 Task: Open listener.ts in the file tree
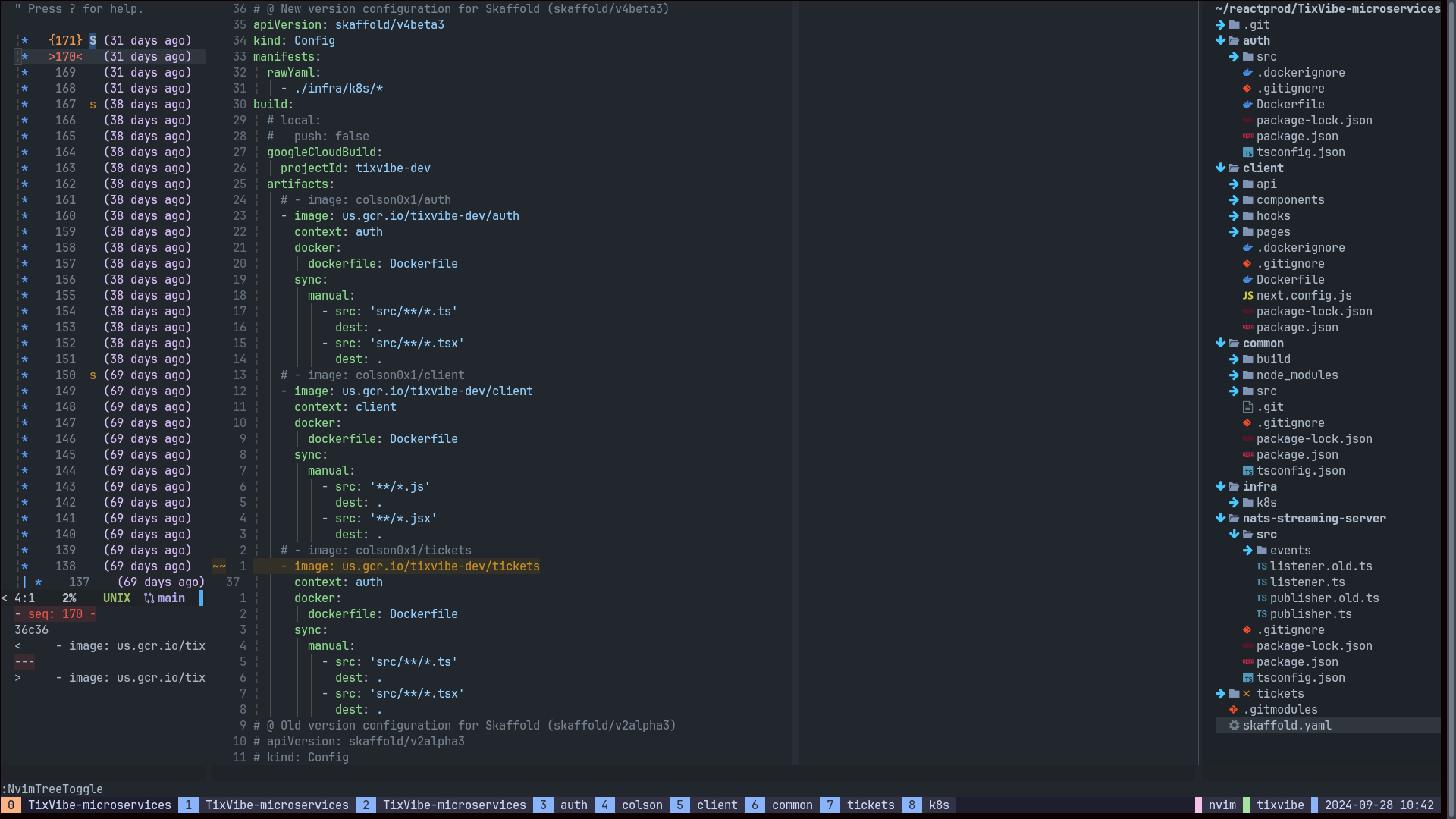(x=1307, y=582)
